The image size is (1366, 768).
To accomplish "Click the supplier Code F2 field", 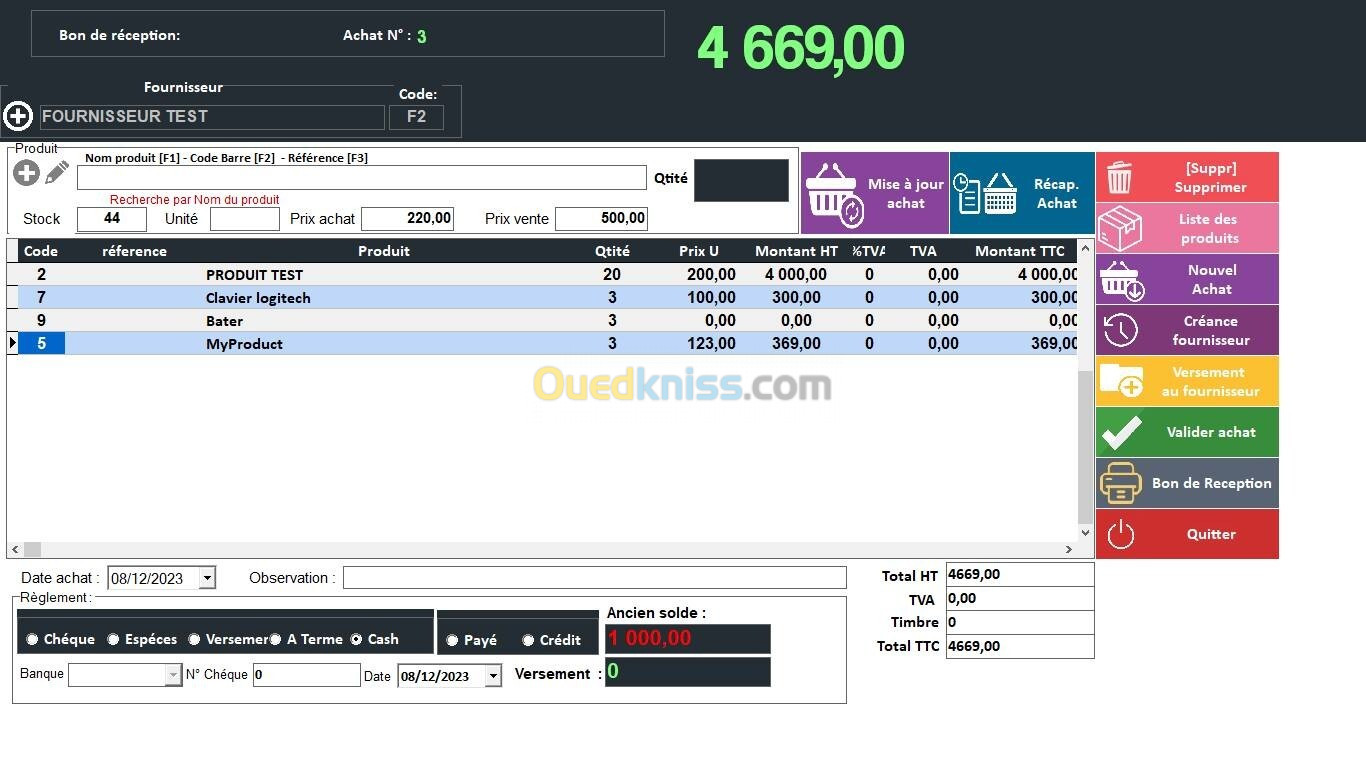I will tap(416, 117).
